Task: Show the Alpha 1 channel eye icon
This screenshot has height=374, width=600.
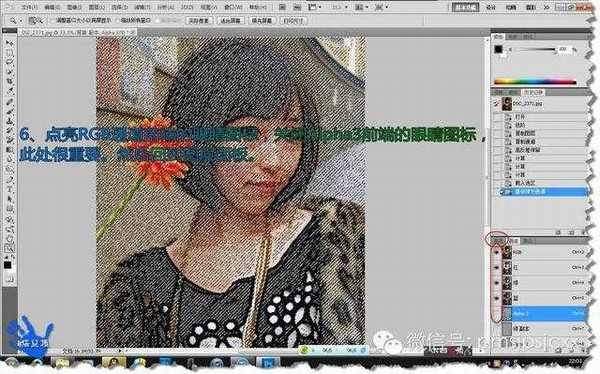Action: pyautogui.click(x=497, y=314)
